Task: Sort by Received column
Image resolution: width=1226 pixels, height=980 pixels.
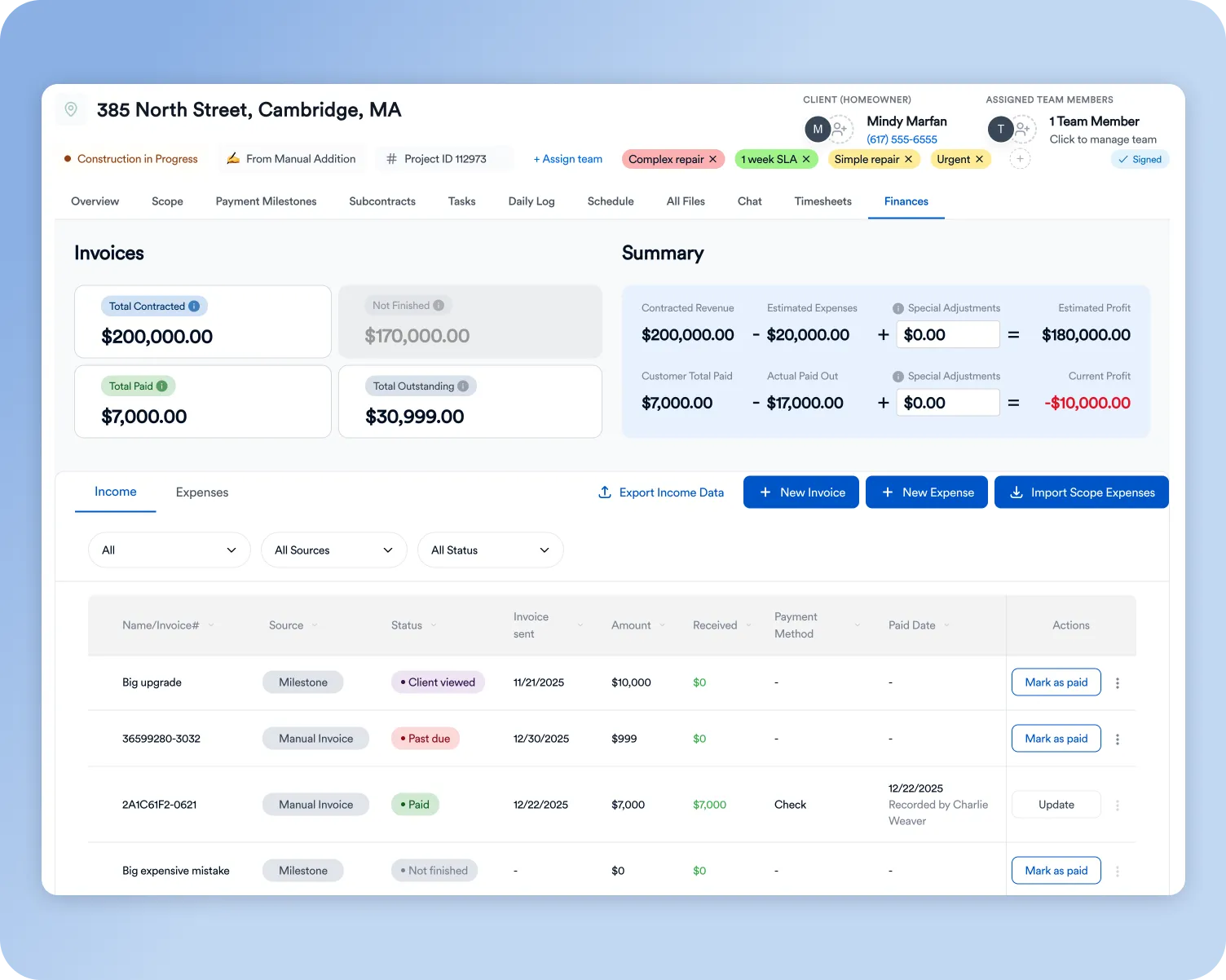Action: pos(748,625)
